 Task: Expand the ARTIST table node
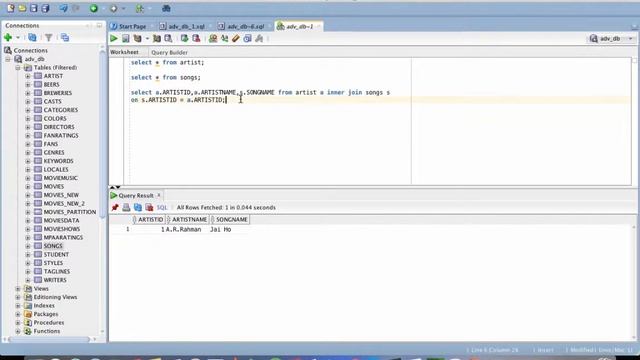point(28,76)
